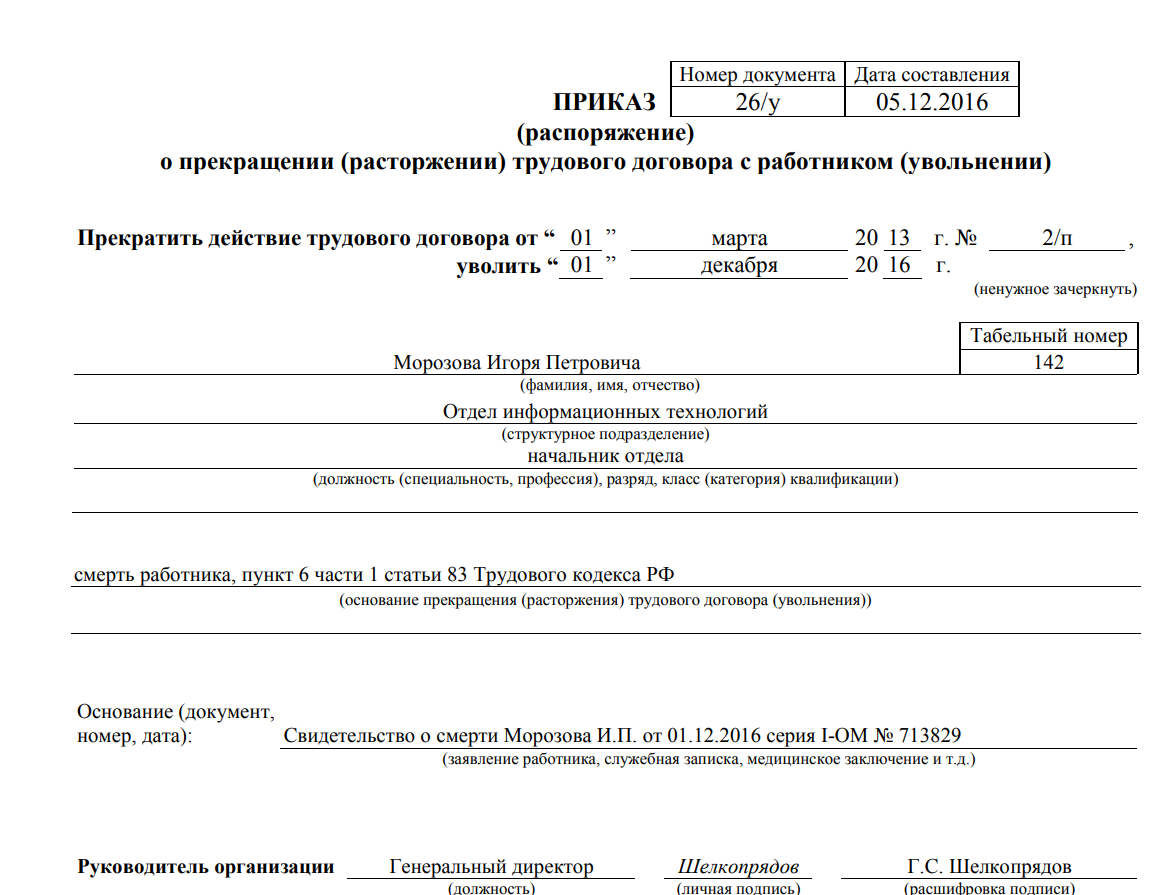
Task: Click the document number field "26/у"
Action: (x=756, y=102)
